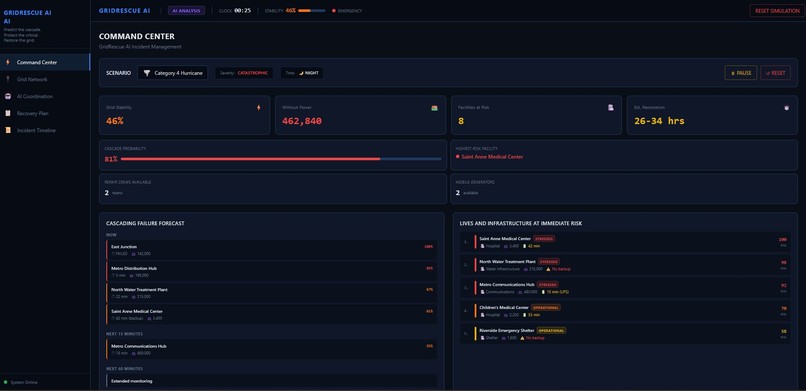This screenshot has height=391, width=806.
Task: Click the Children's Medical Center risk row name
Action: pyautogui.click(x=504, y=307)
